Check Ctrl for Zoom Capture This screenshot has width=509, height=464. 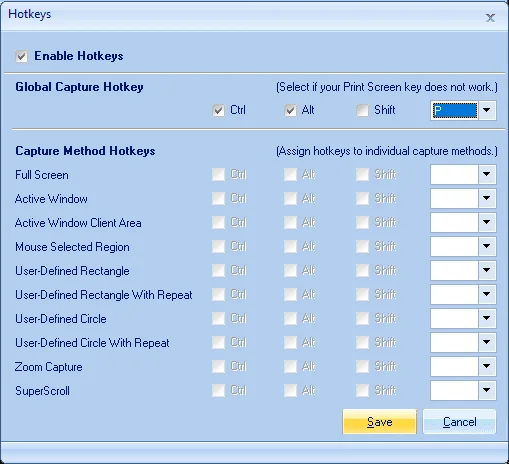coord(218,366)
